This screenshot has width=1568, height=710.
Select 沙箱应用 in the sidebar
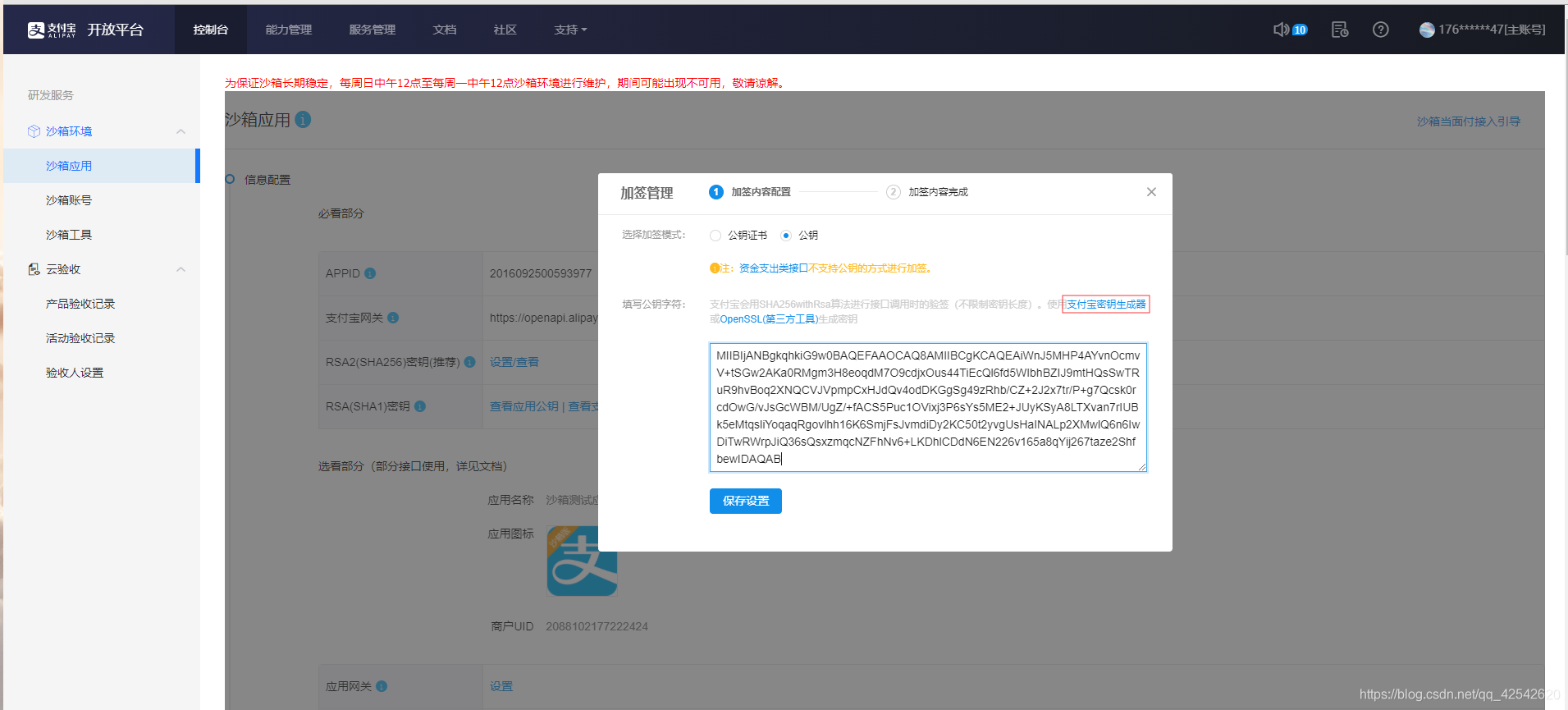pos(101,166)
